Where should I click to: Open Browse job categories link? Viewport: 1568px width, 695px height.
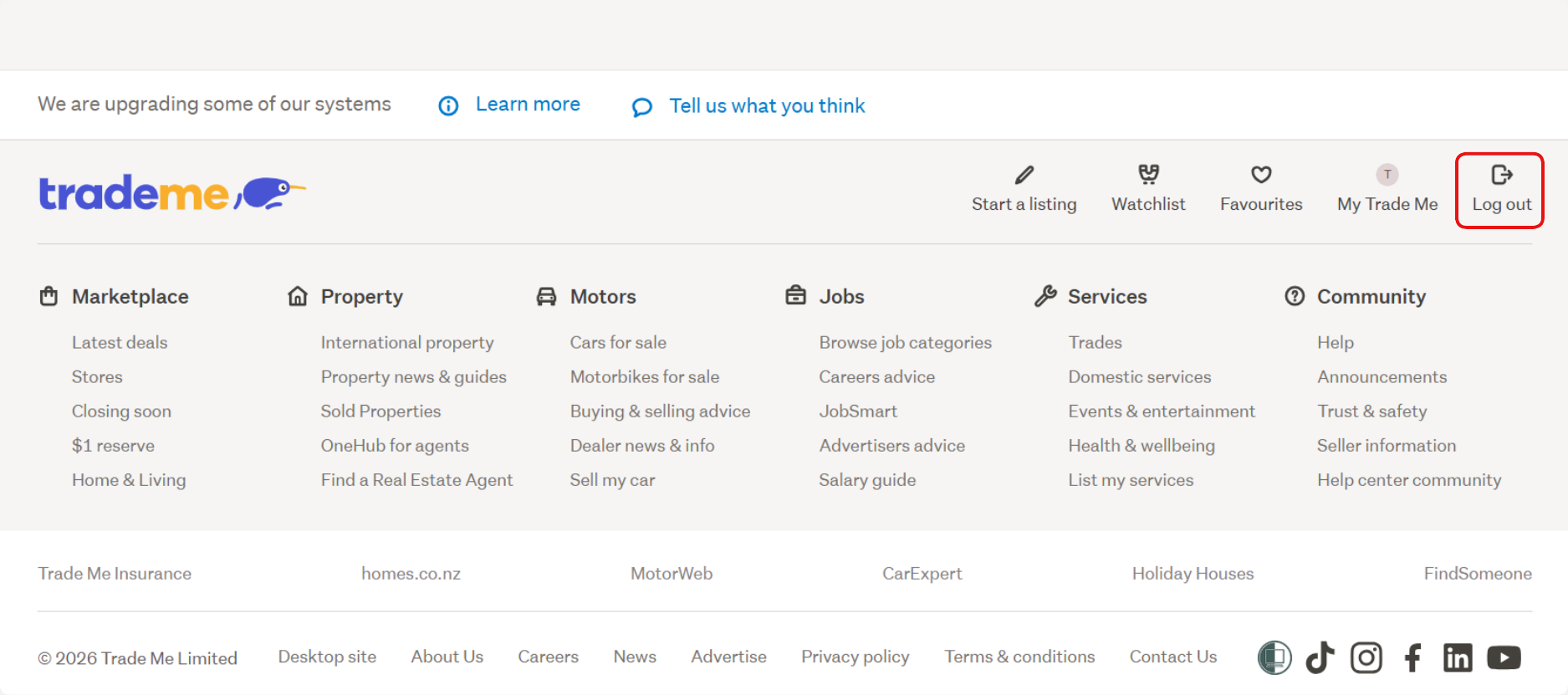coord(905,343)
